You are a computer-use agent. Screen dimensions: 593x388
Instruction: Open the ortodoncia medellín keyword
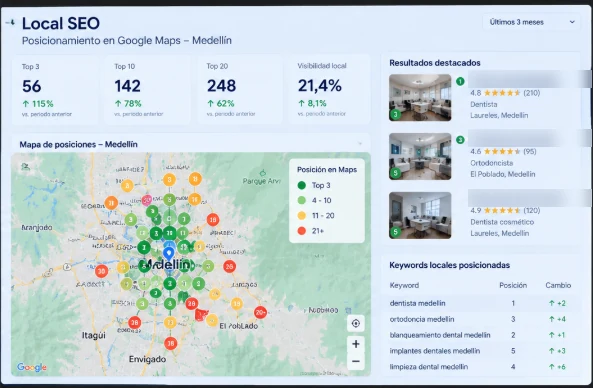tap(422, 319)
